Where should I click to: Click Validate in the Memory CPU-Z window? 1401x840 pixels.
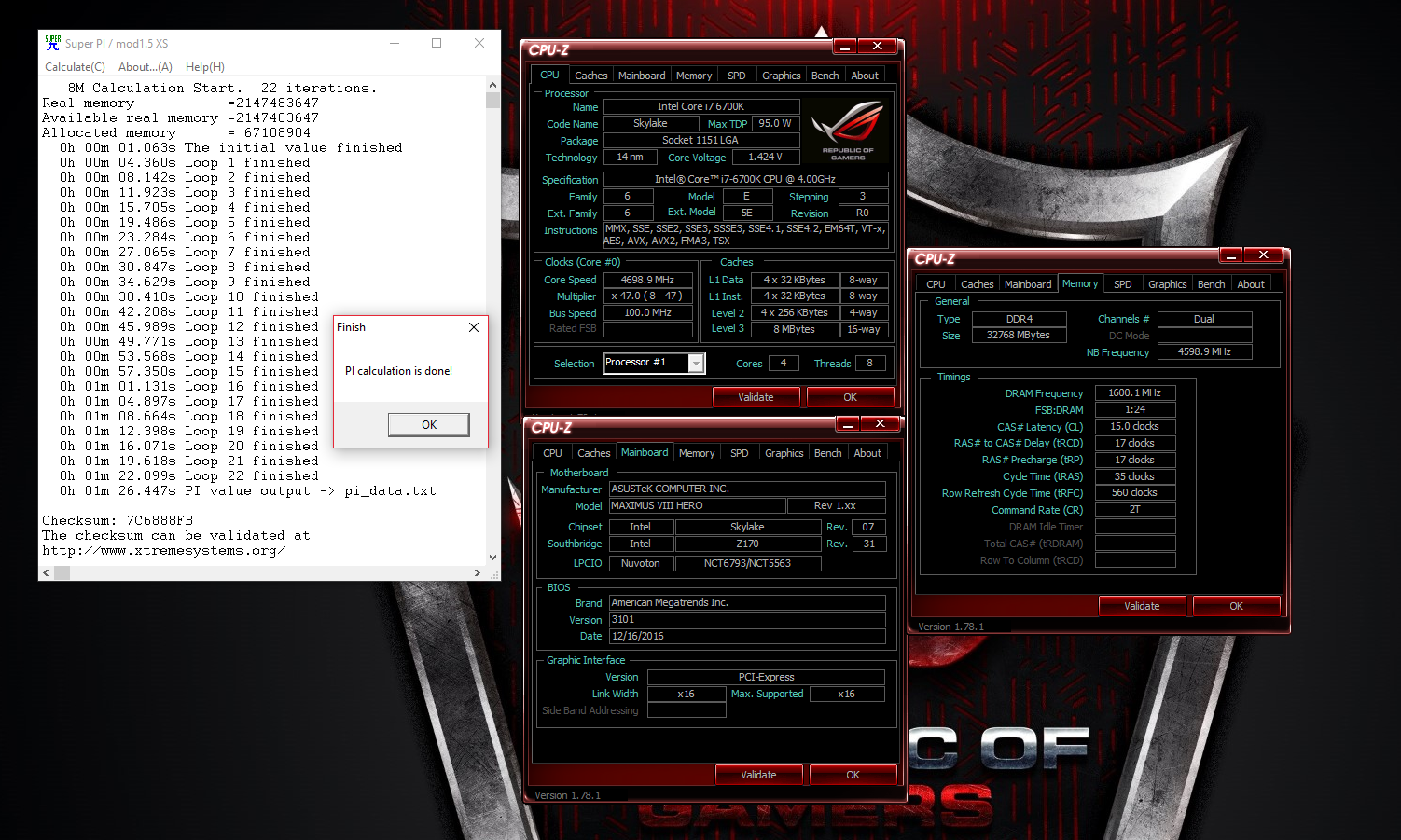1142,606
